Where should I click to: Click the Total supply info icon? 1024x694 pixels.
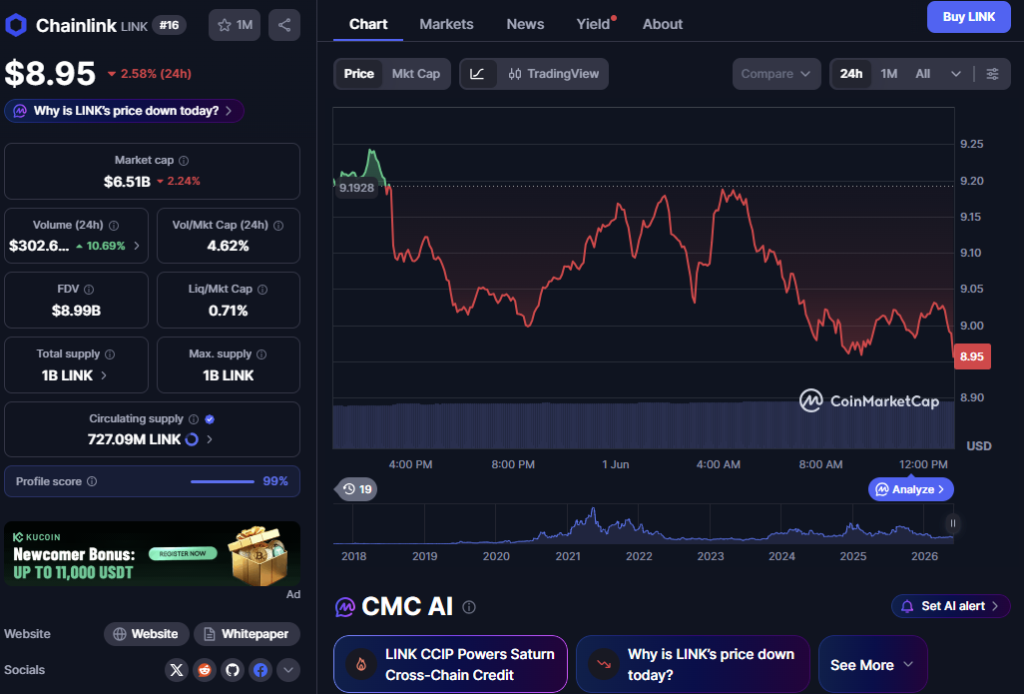110,354
